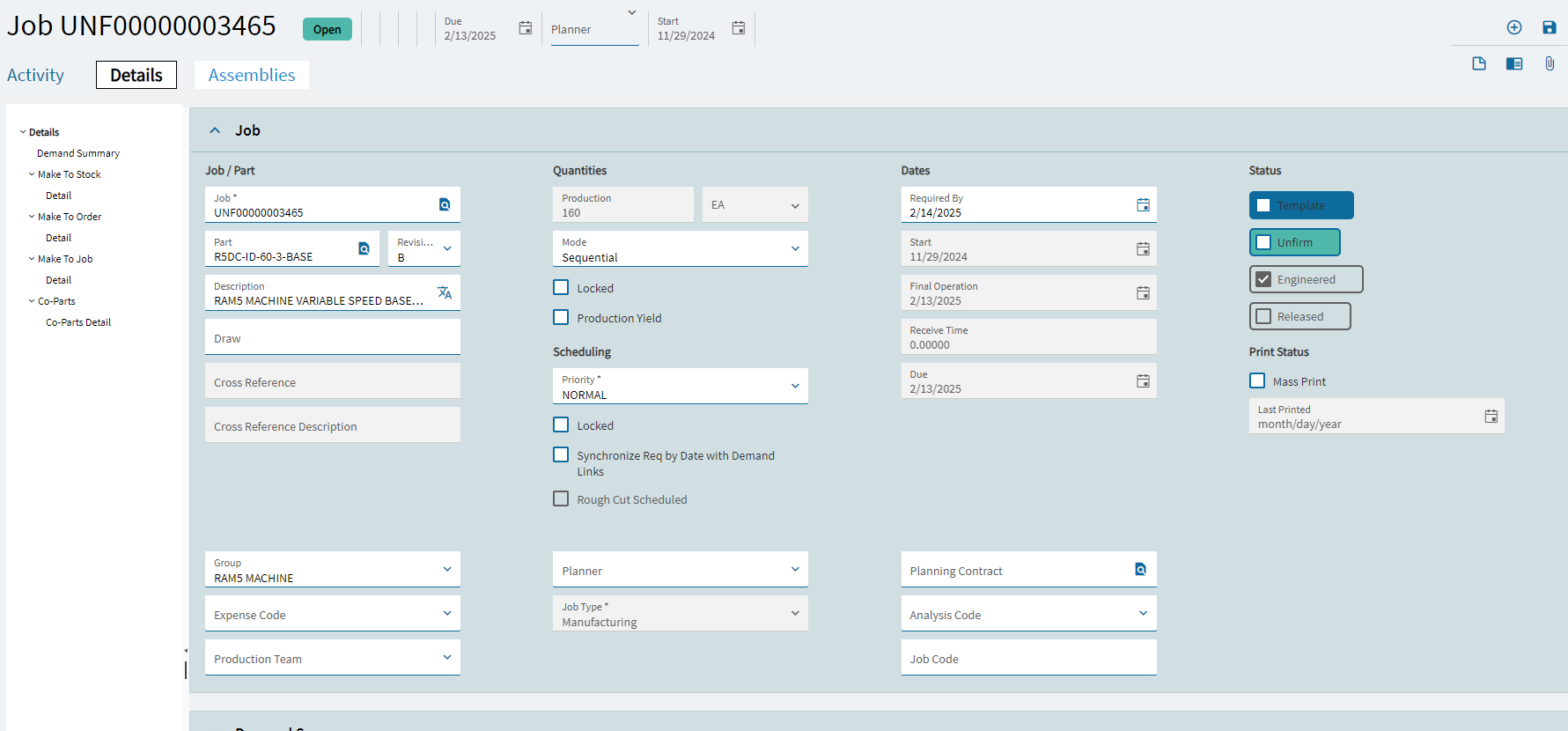This screenshot has width=1568, height=731.
Task: Check the Released checkbox
Action: tap(1263, 316)
